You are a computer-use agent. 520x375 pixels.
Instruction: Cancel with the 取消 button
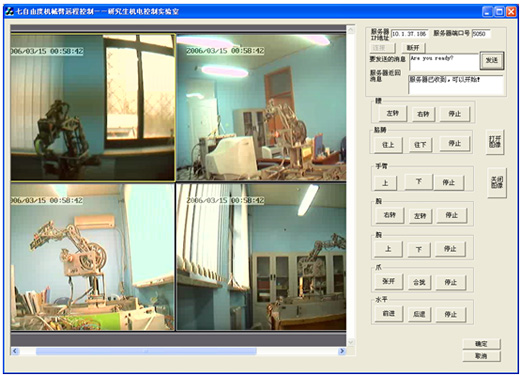(x=481, y=356)
